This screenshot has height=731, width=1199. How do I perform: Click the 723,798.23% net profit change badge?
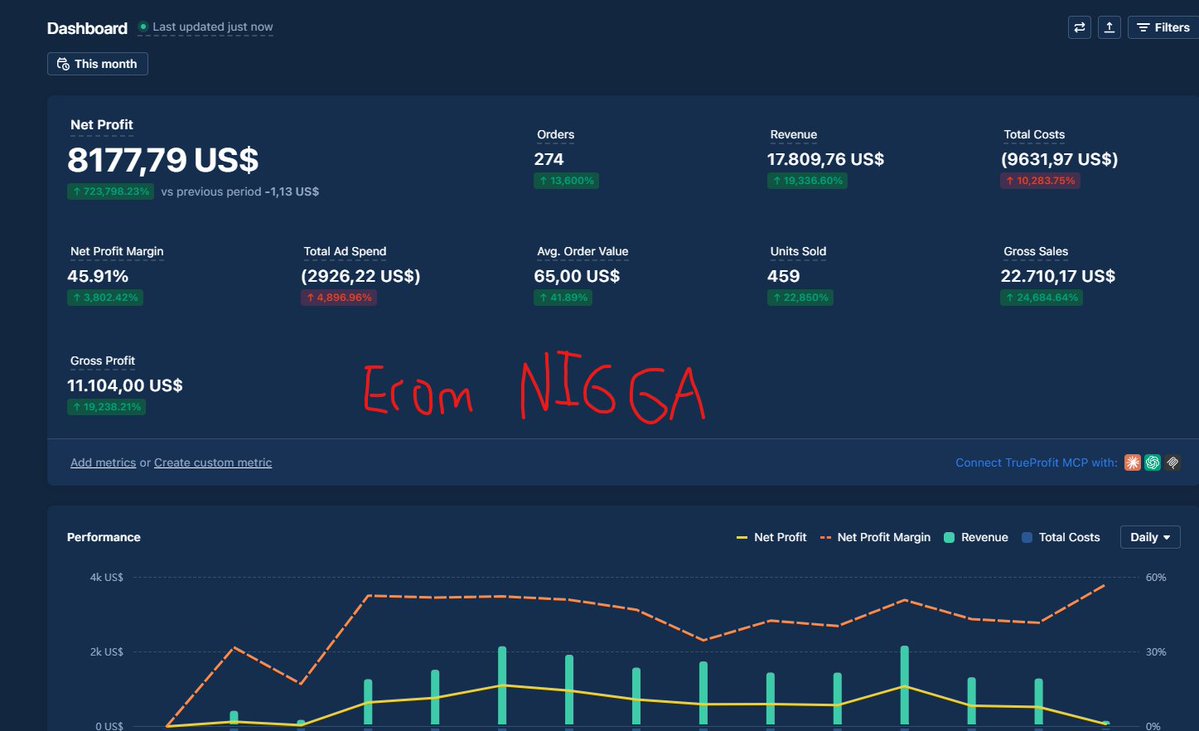pos(110,192)
